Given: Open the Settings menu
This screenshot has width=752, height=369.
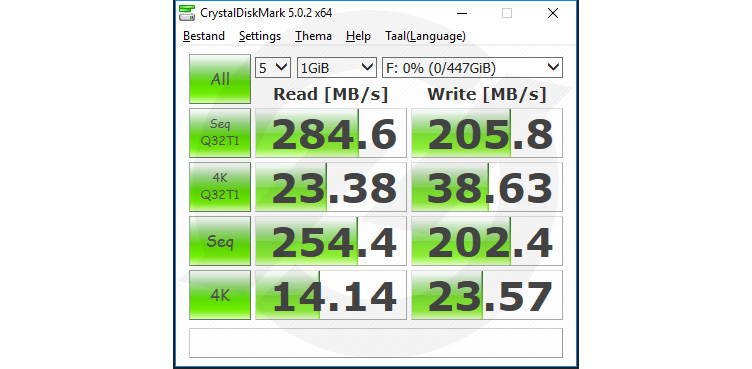Looking at the screenshot, I should (260, 36).
